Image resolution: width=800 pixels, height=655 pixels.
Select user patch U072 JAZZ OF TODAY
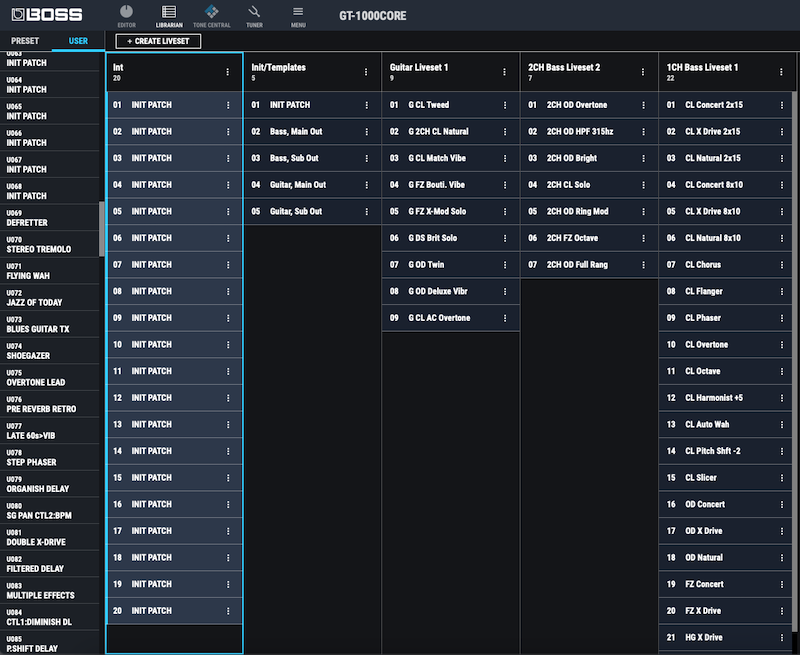point(49,297)
